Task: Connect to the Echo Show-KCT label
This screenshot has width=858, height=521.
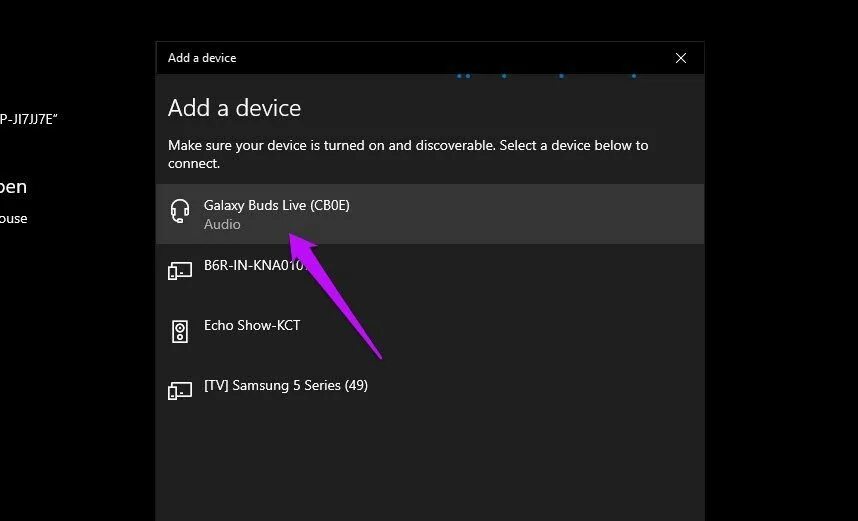Action: coord(252,325)
